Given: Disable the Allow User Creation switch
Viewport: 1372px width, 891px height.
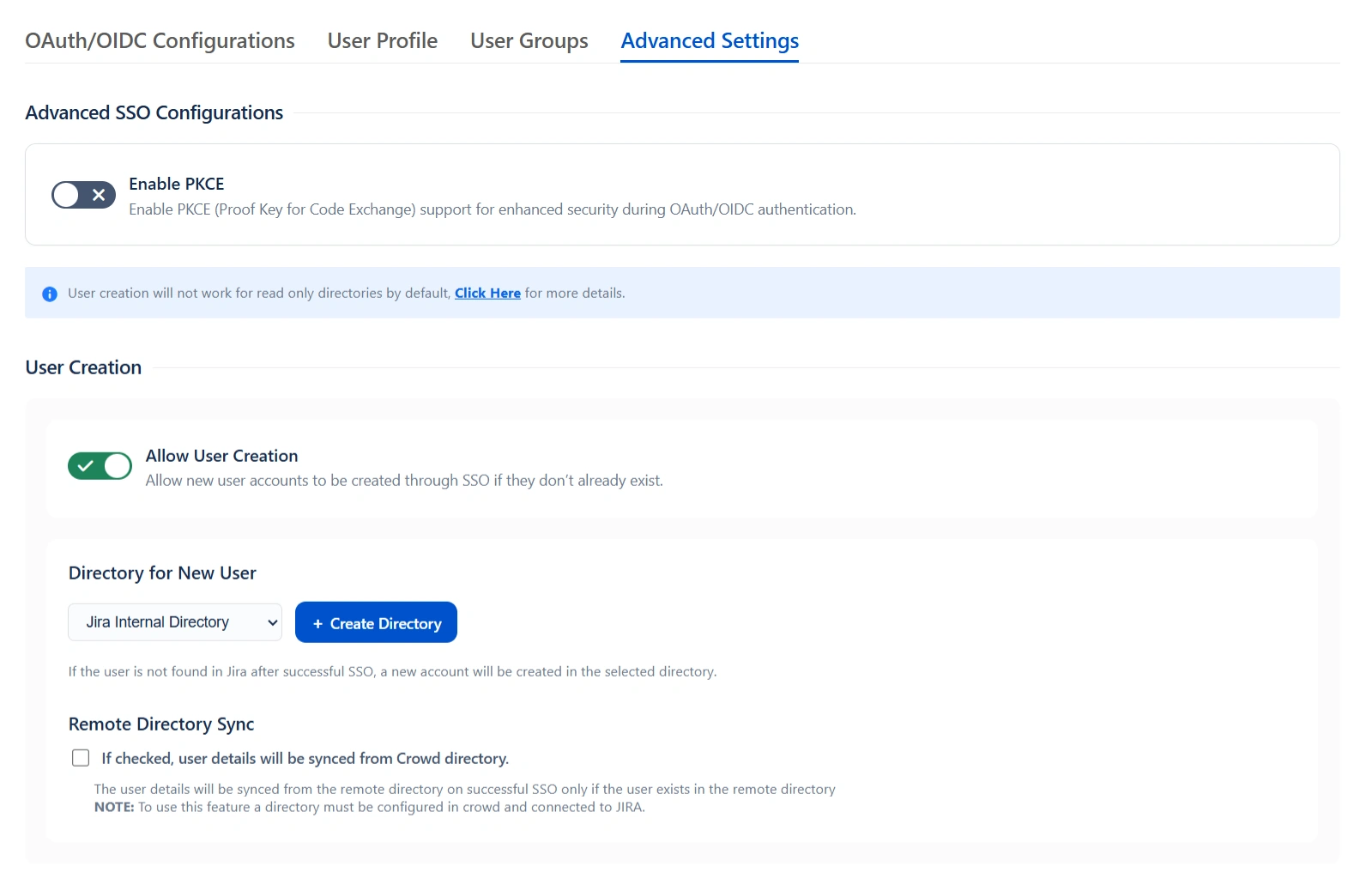Looking at the screenshot, I should pyautogui.click(x=100, y=466).
